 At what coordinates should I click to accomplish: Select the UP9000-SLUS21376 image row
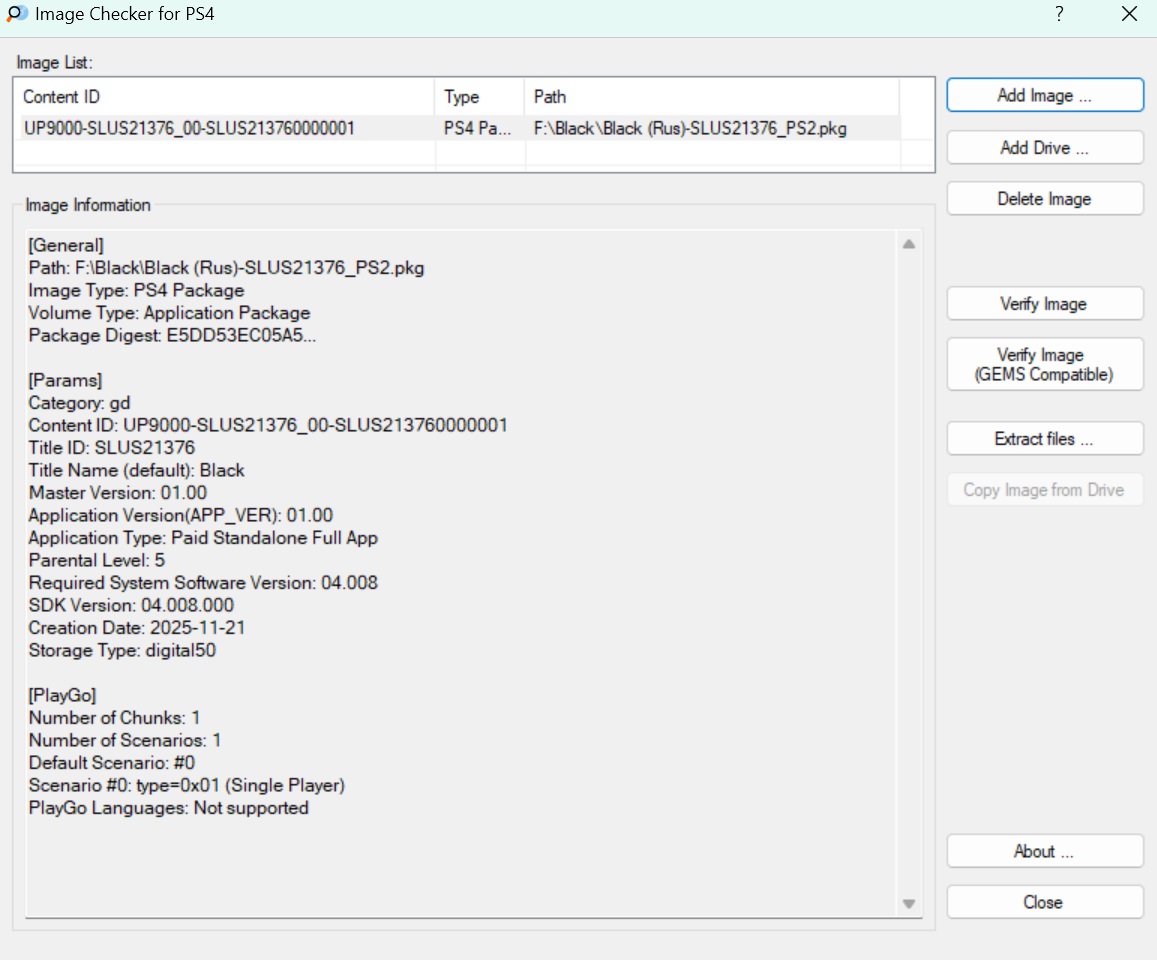click(x=189, y=128)
